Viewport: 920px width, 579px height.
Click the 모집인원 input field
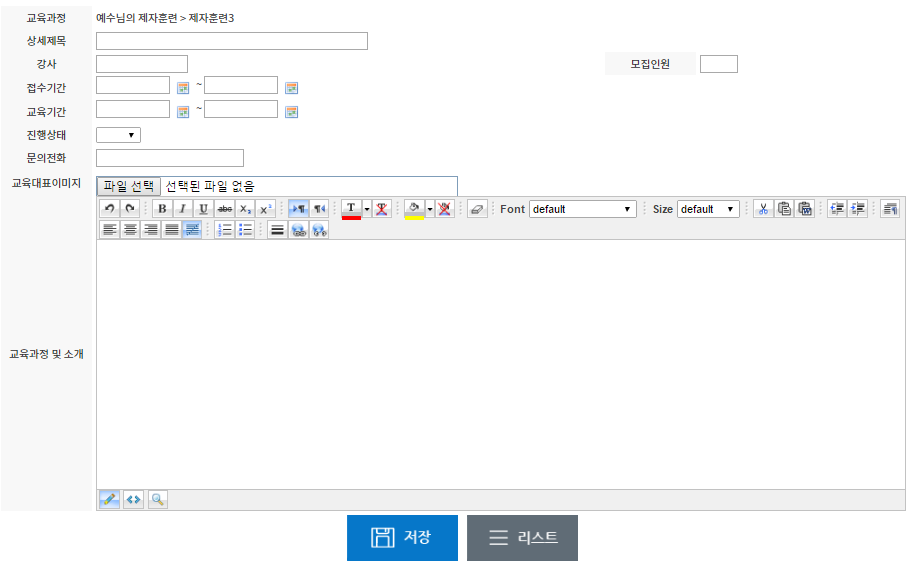[719, 64]
